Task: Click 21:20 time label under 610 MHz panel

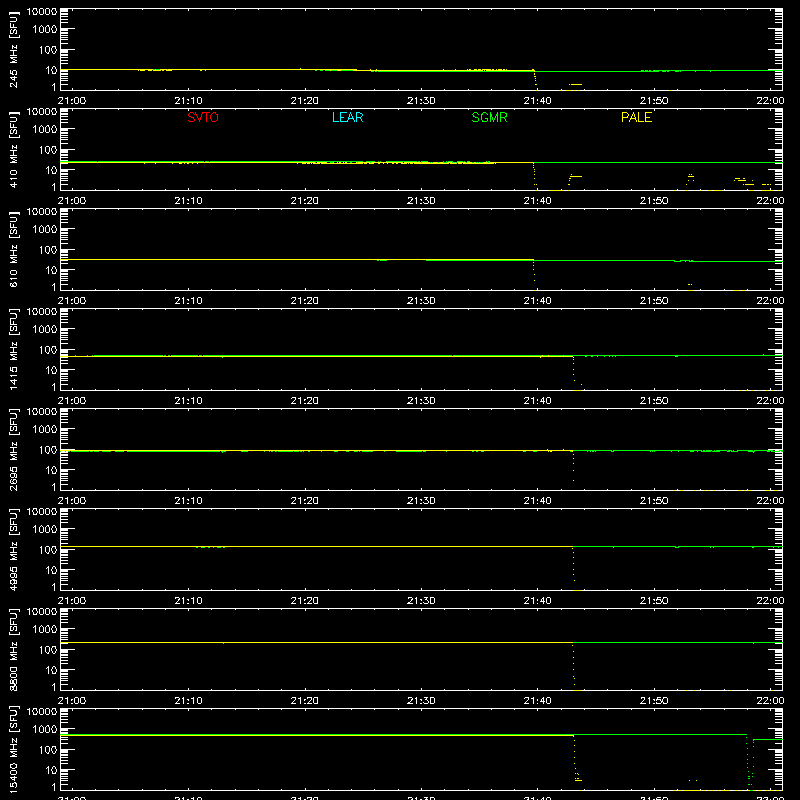Action: click(x=305, y=301)
